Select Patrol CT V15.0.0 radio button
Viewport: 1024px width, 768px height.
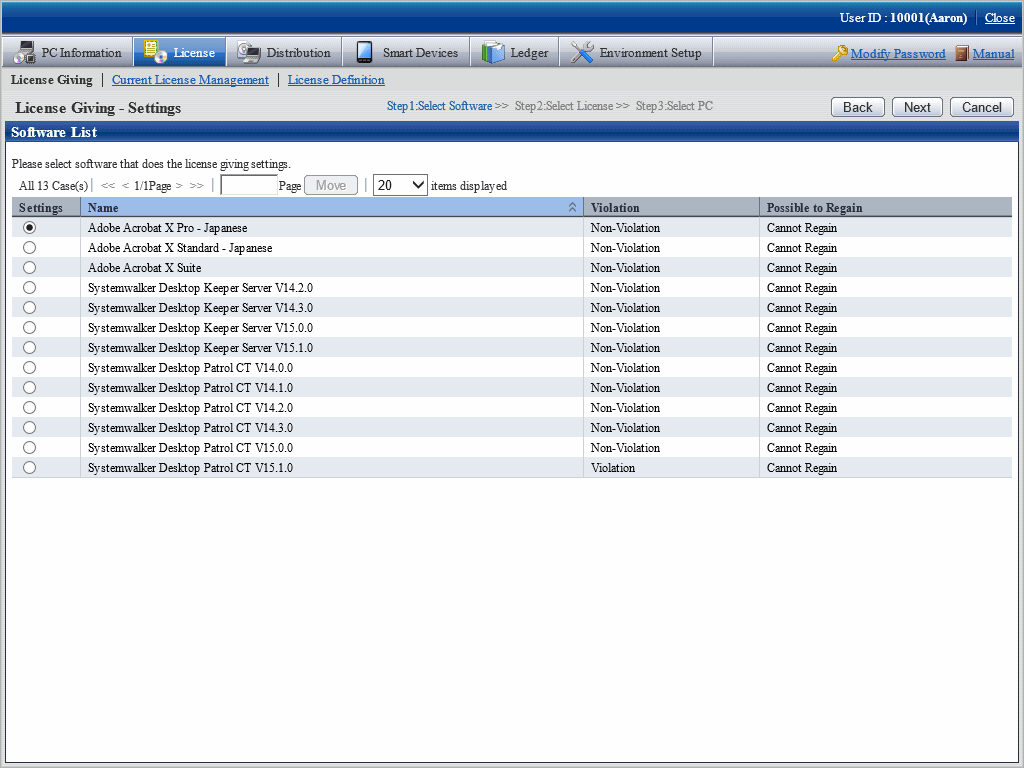click(29, 448)
